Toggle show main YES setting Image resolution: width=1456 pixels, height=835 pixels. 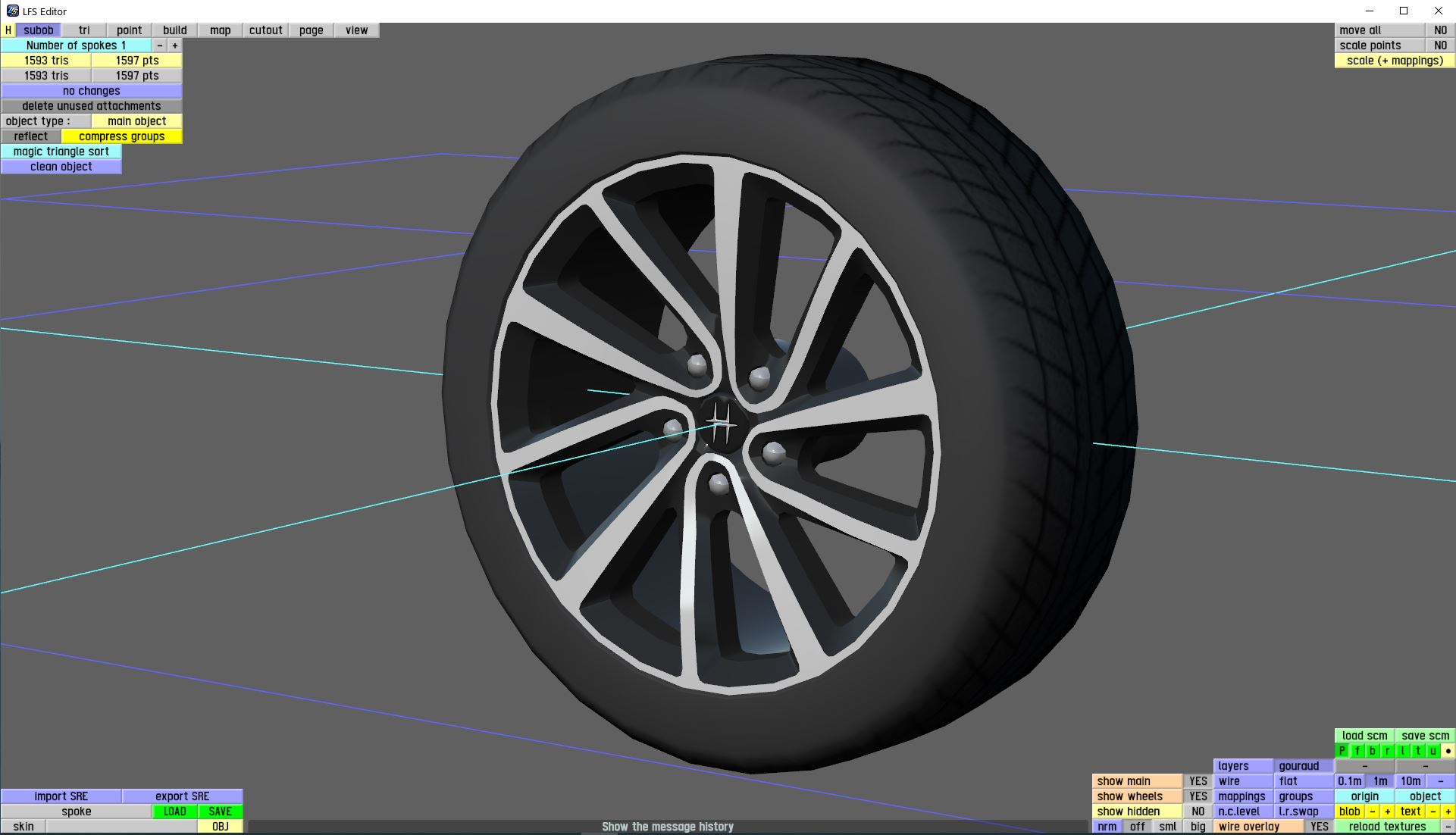1198,781
